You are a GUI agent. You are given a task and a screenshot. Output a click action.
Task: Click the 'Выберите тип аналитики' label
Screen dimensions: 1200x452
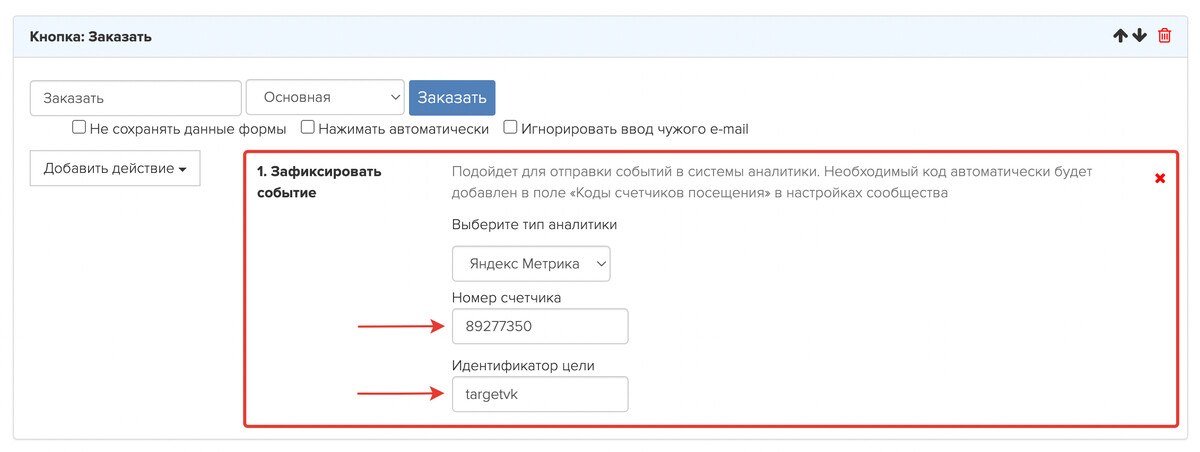click(534, 224)
